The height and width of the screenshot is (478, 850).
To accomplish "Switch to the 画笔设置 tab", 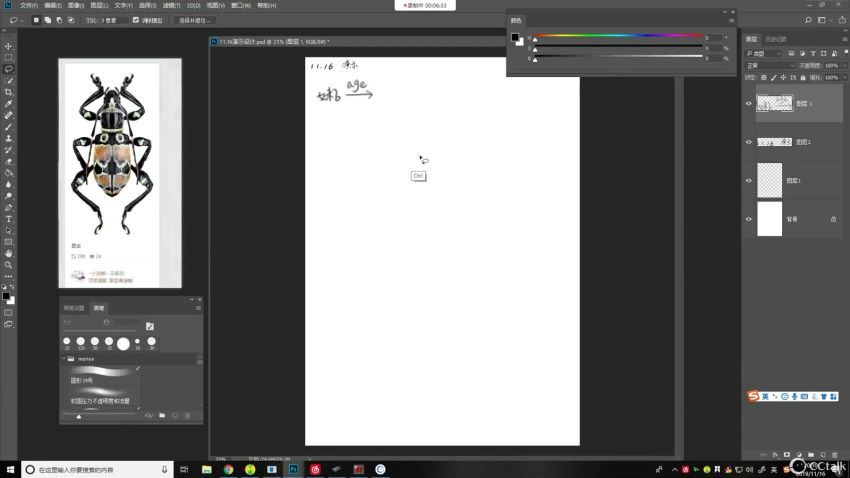I will 74,308.
